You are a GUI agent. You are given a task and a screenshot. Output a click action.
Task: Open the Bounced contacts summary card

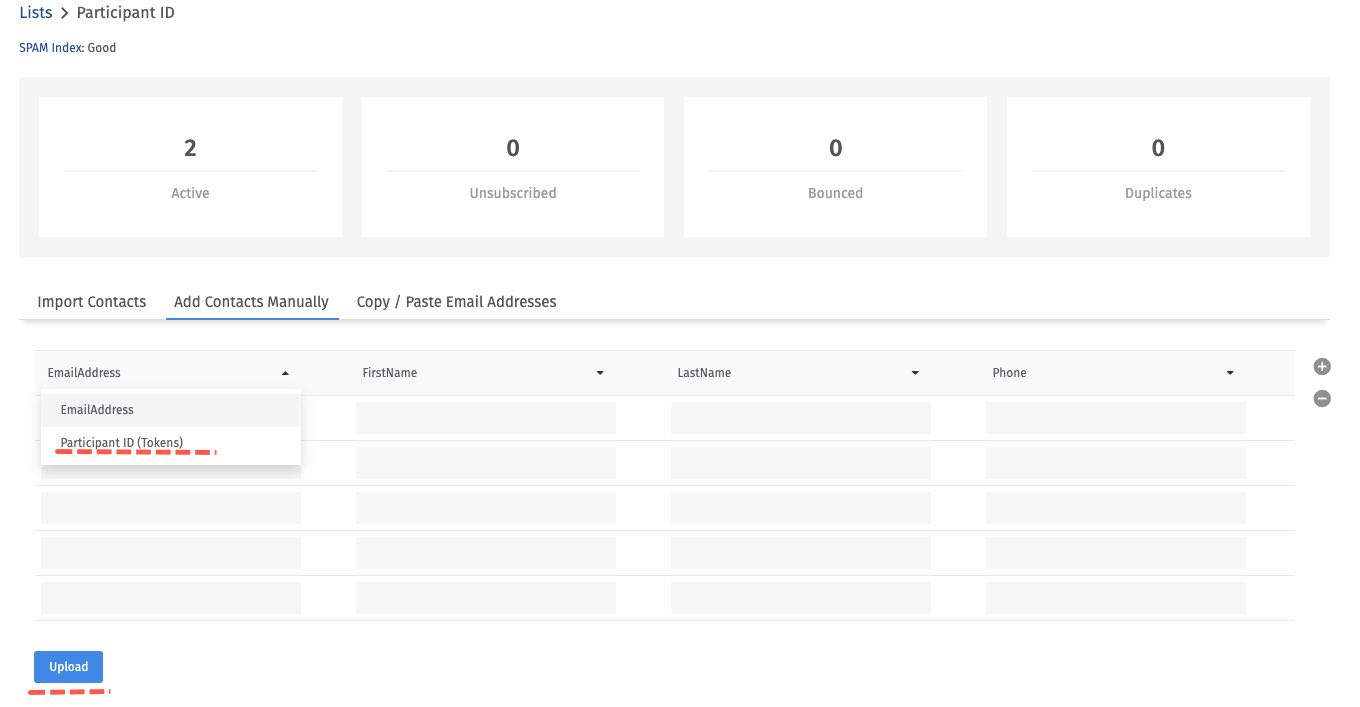tap(835, 166)
